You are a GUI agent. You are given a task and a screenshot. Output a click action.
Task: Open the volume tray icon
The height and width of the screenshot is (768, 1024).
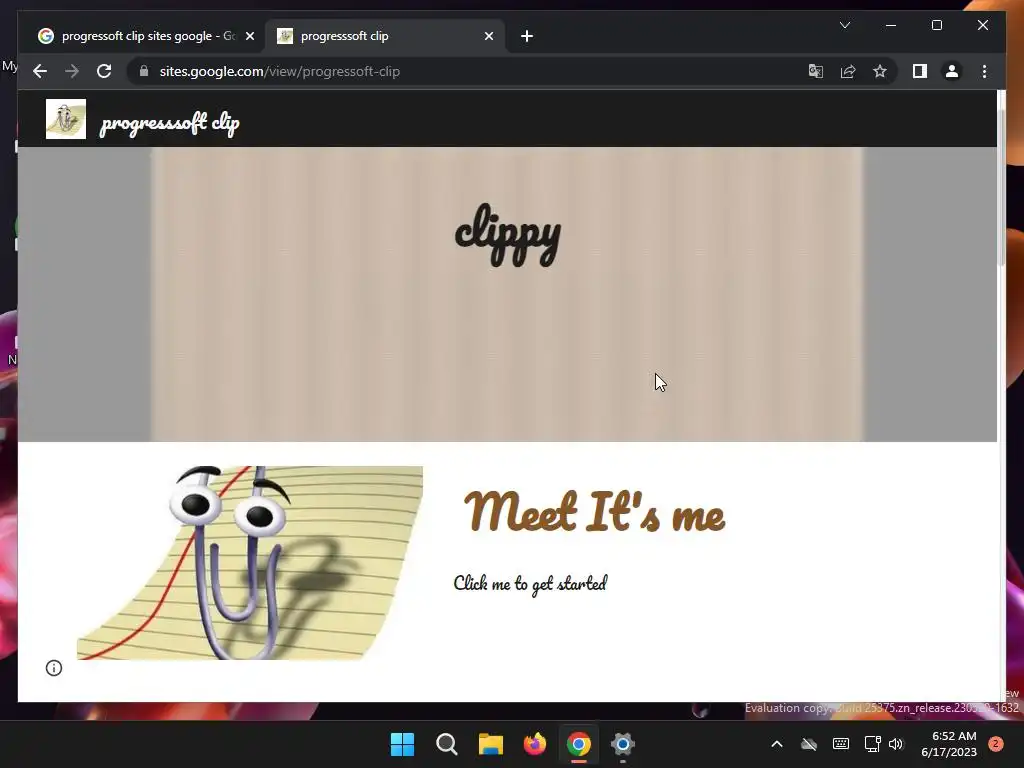895,744
